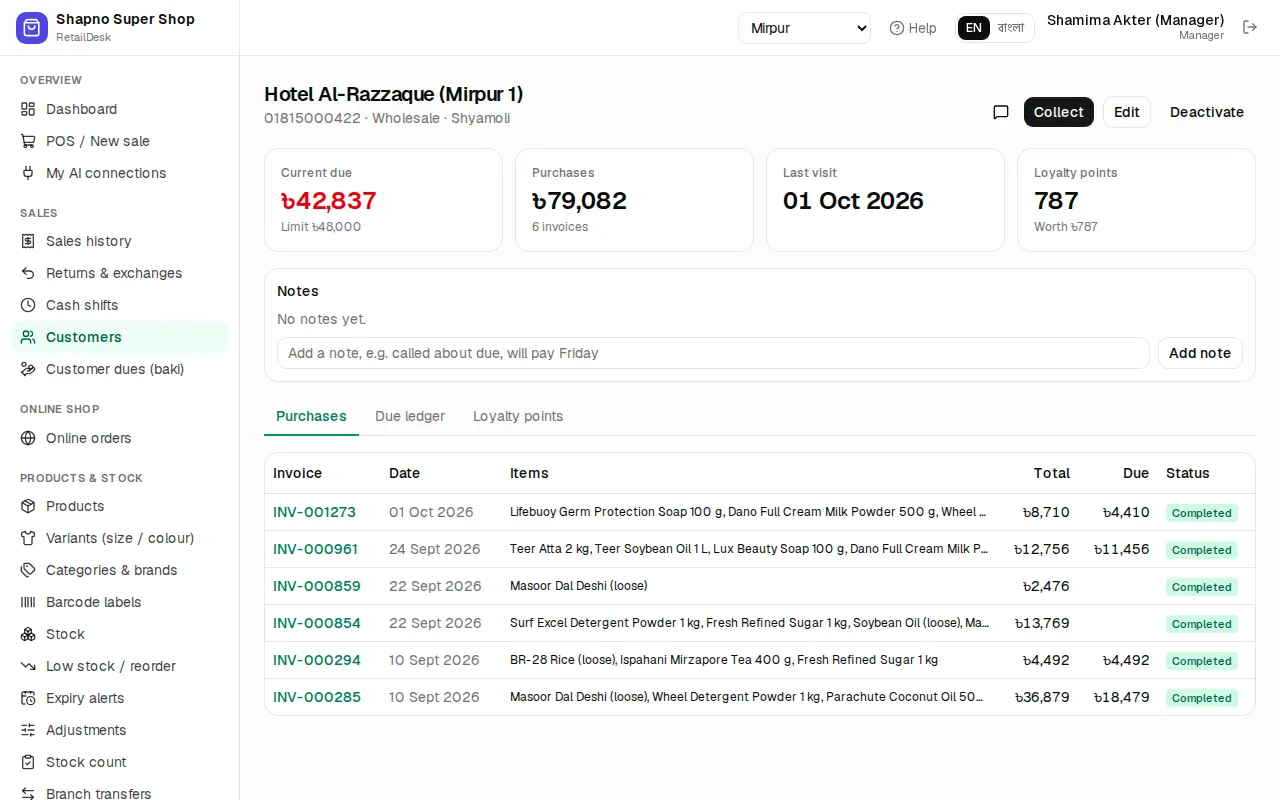This screenshot has height=800, width=1280.
Task: Open invoice INV-000859
Action: pos(317,586)
